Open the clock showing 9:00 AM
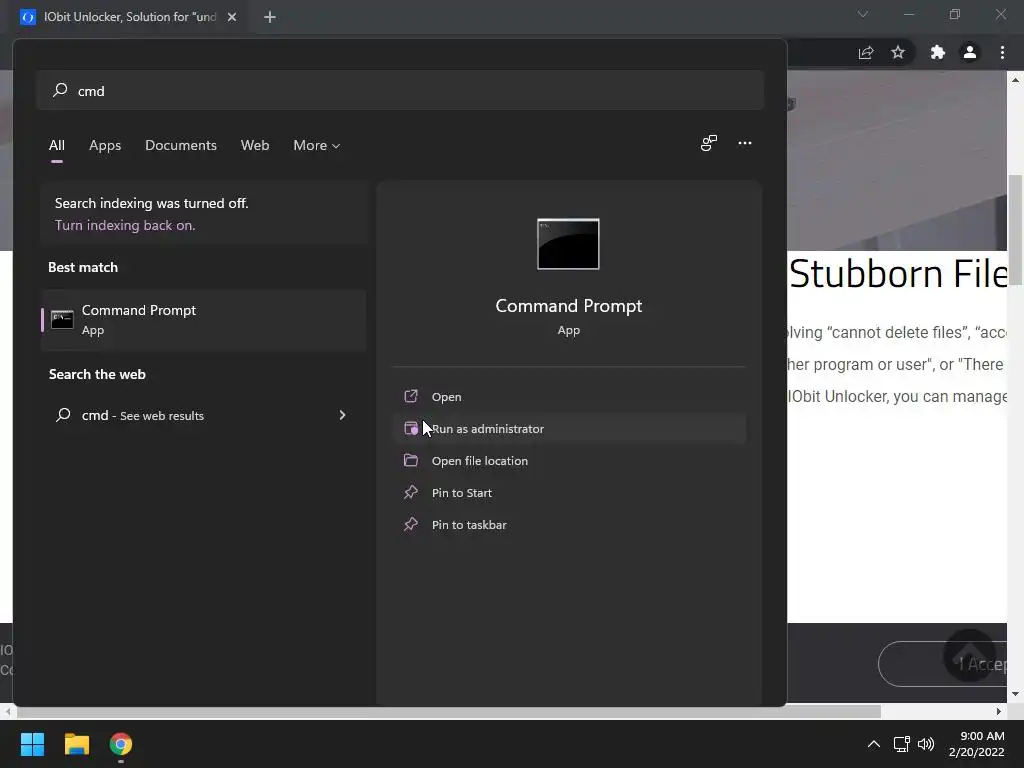 [x=977, y=744]
